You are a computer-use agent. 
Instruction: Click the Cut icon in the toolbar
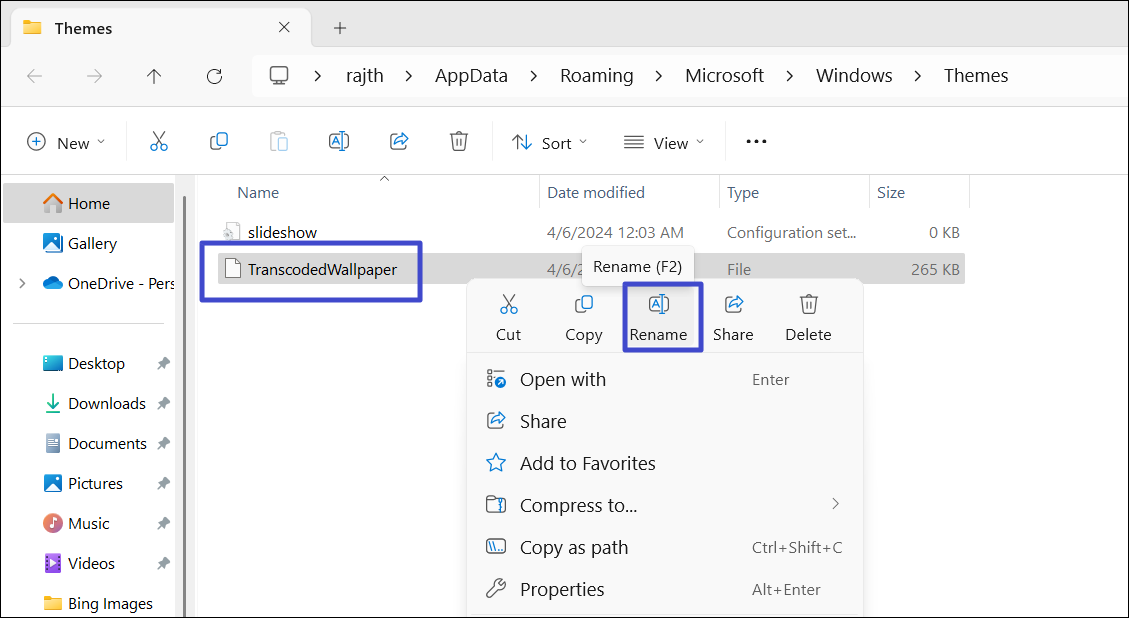[158, 142]
